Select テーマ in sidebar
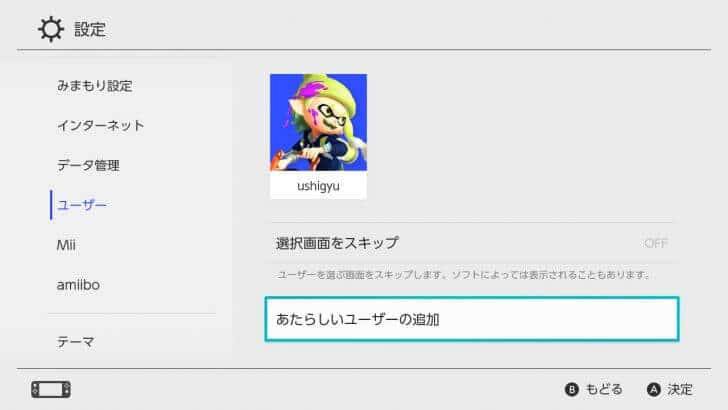Viewport: 728px width, 410px height. [x=76, y=342]
